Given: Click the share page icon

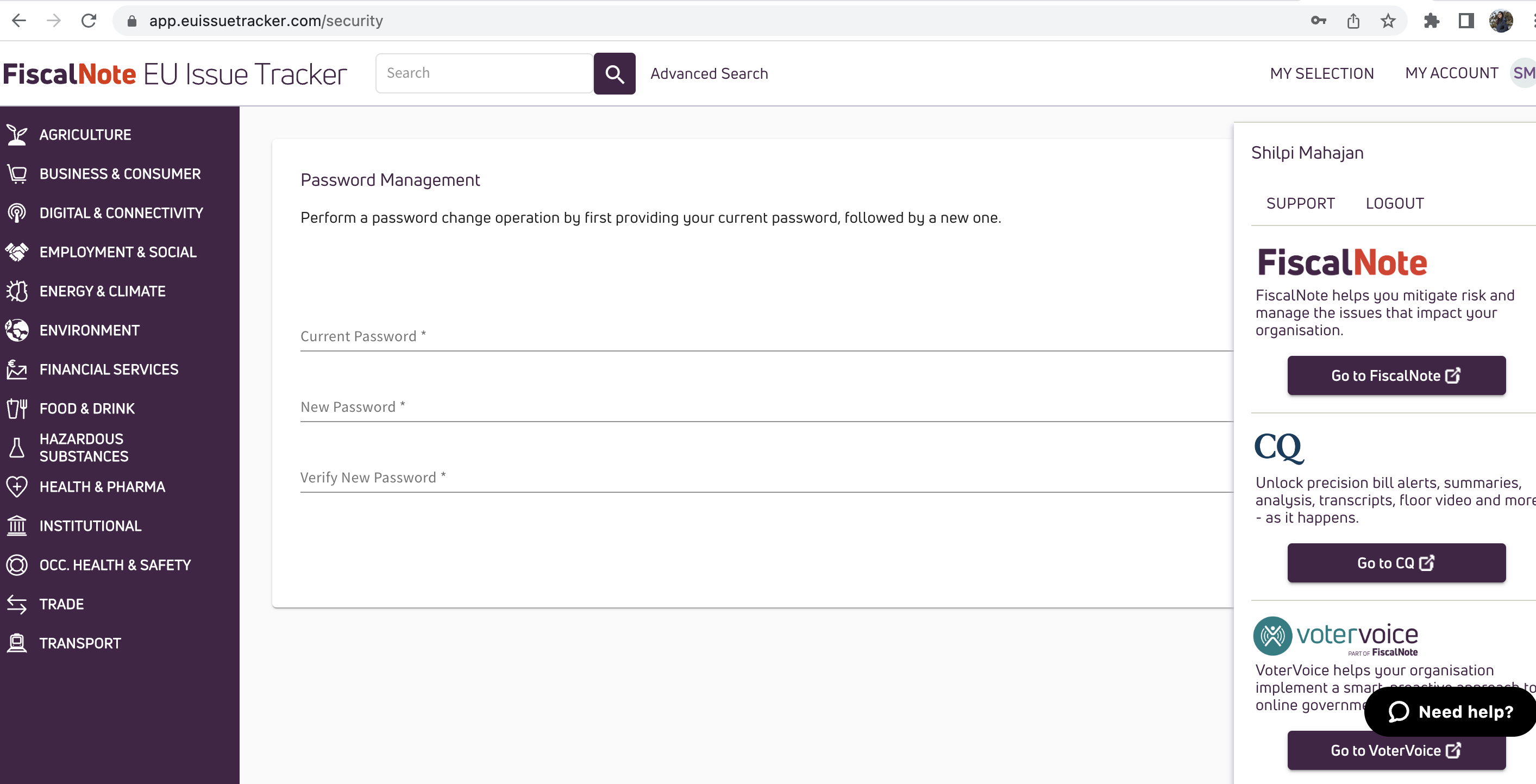Looking at the screenshot, I should [1353, 21].
